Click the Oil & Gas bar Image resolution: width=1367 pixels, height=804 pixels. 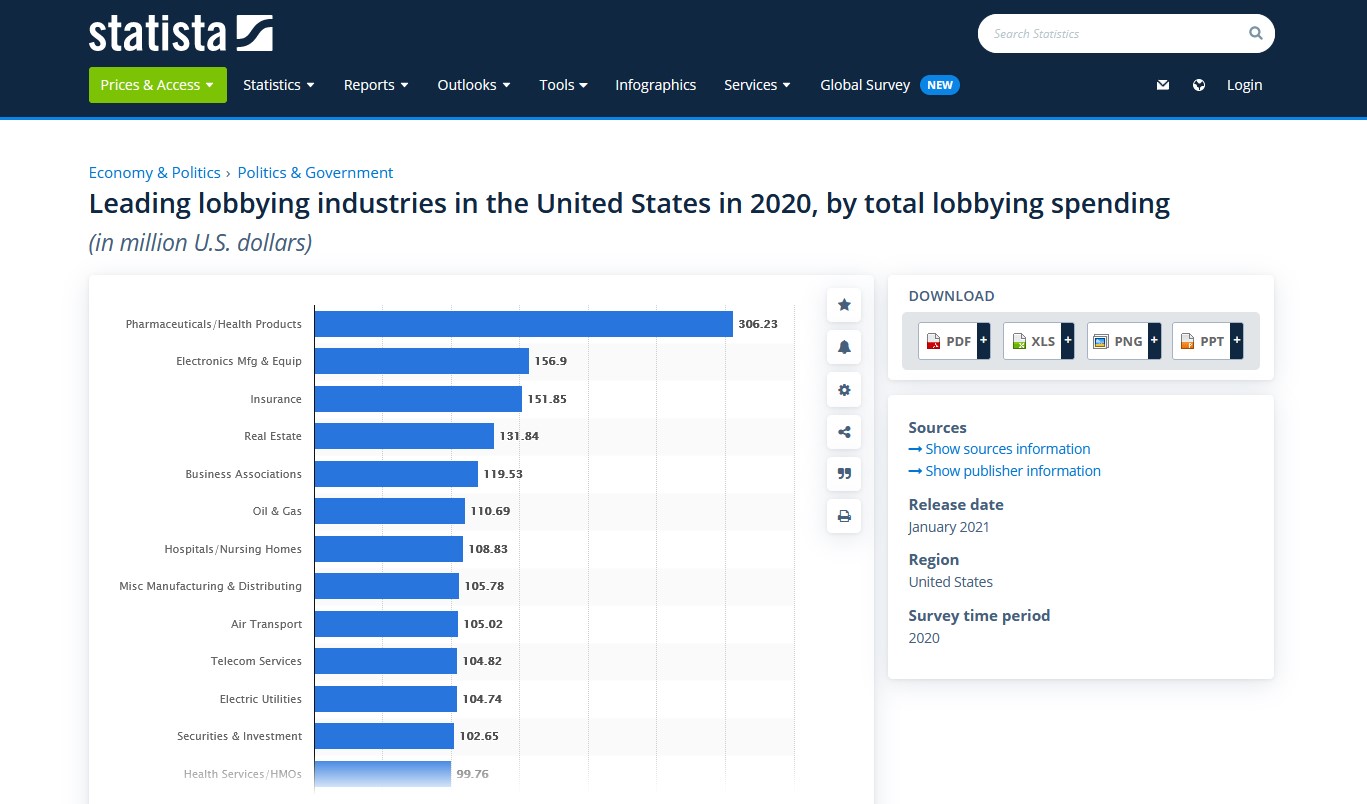tap(390, 511)
